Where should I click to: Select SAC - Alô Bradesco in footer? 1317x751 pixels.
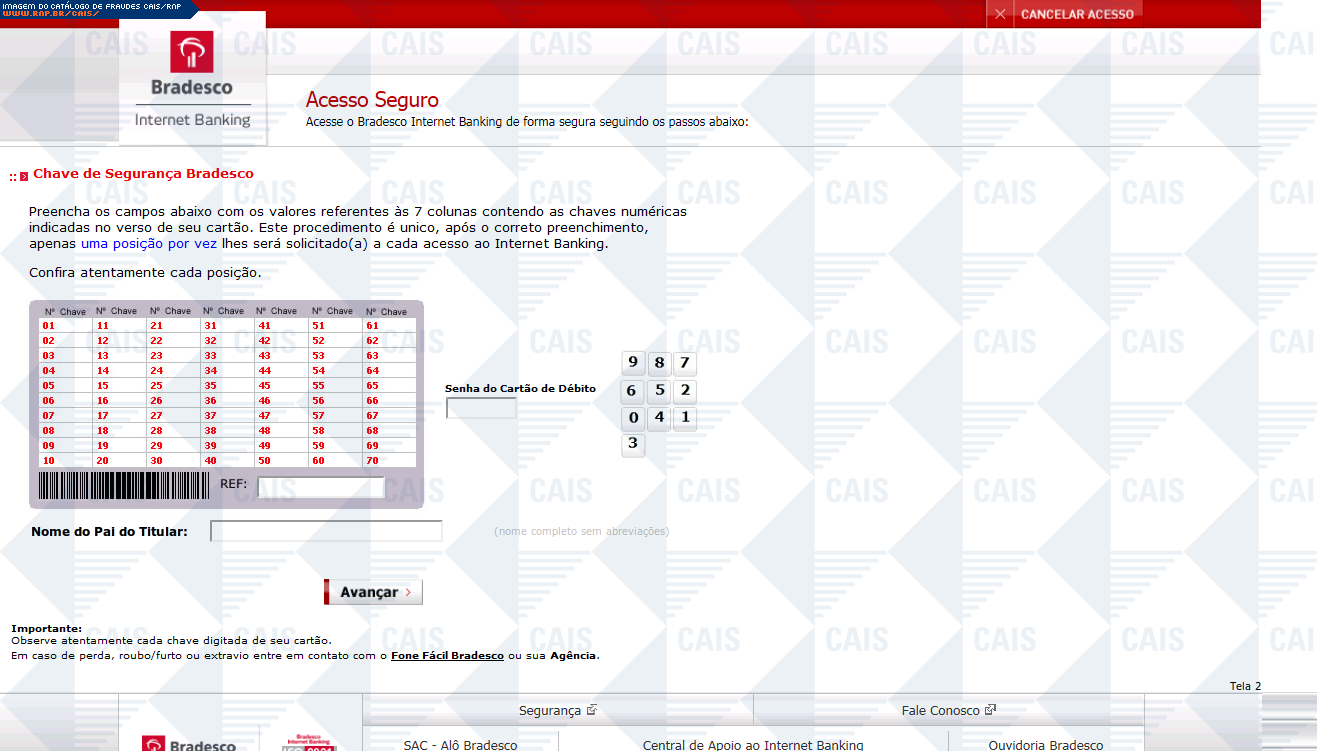(460, 745)
